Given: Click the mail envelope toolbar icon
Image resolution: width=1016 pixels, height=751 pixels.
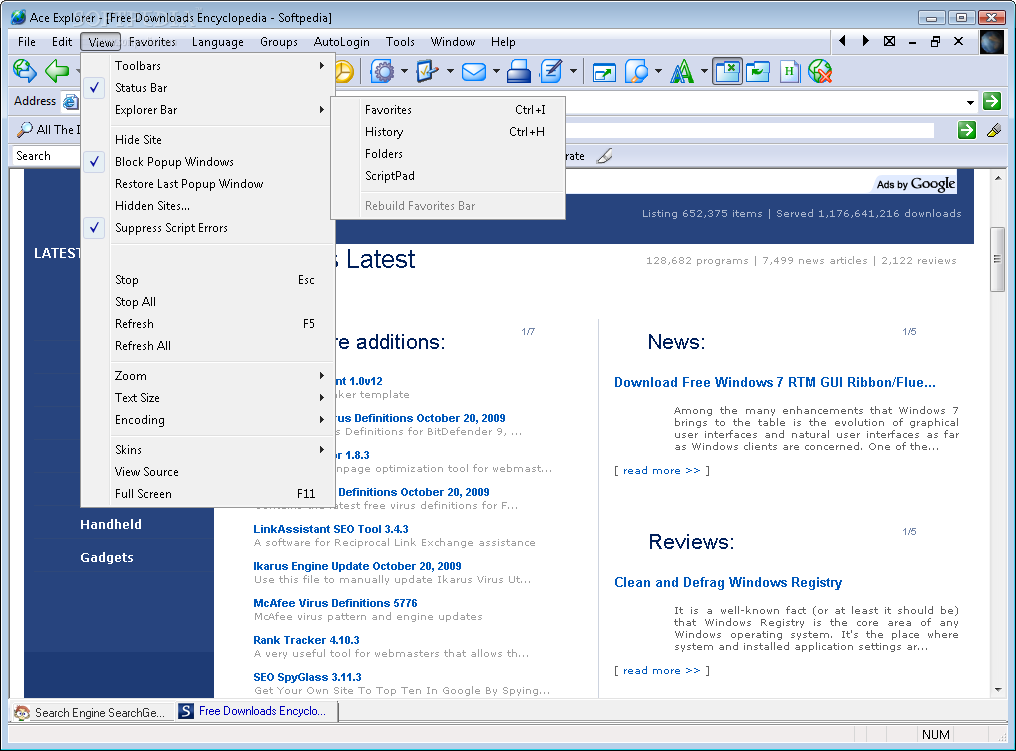Looking at the screenshot, I should point(474,72).
